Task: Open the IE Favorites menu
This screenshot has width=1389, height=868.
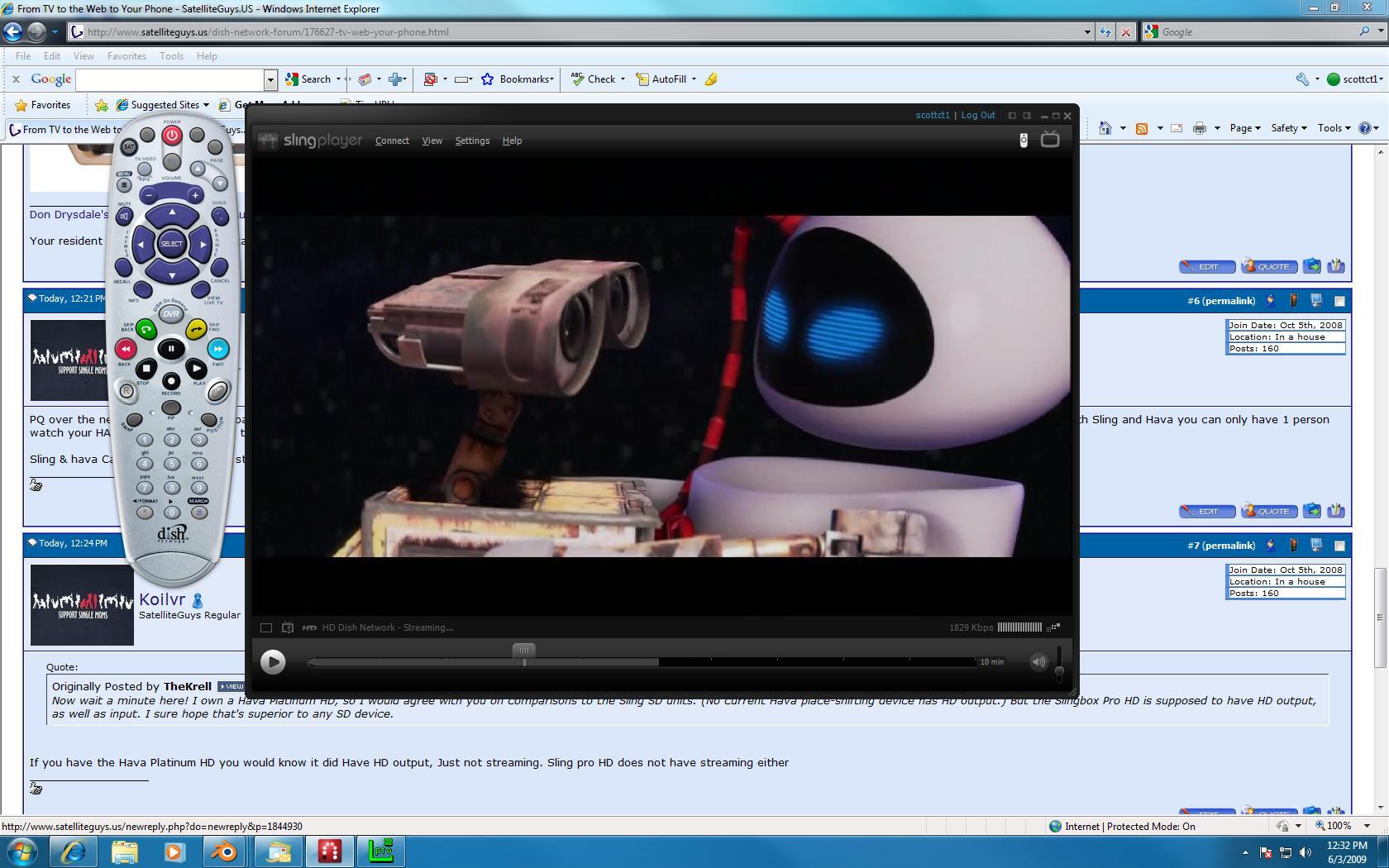Action: [x=126, y=56]
